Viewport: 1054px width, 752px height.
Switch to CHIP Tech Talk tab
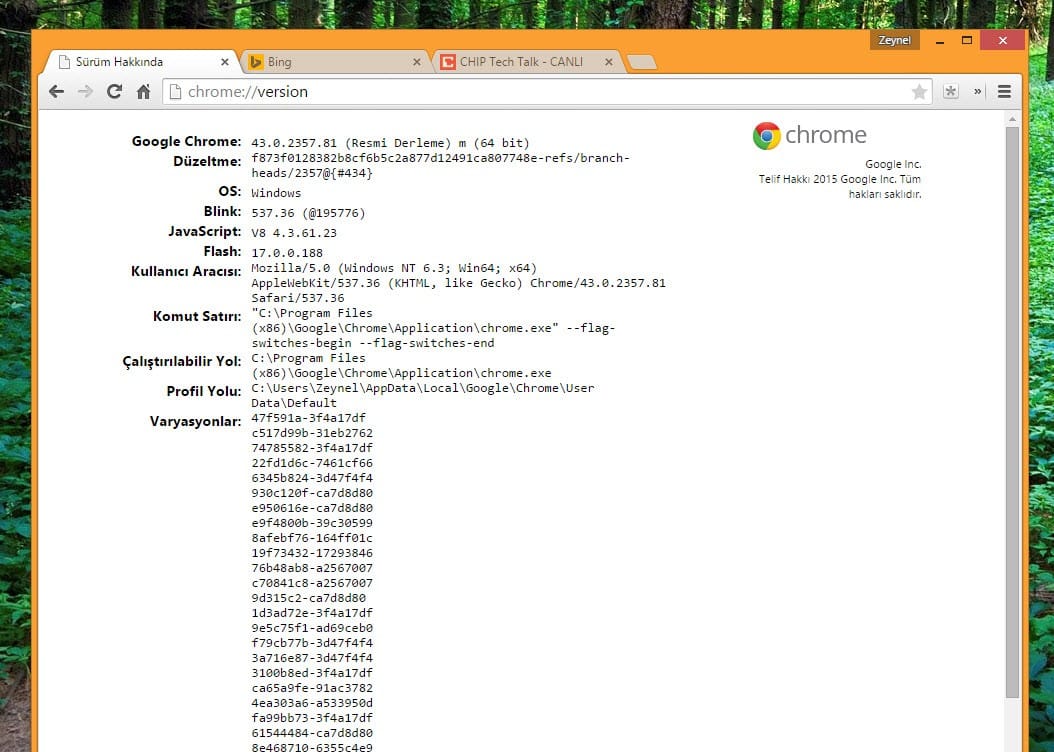[528, 62]
